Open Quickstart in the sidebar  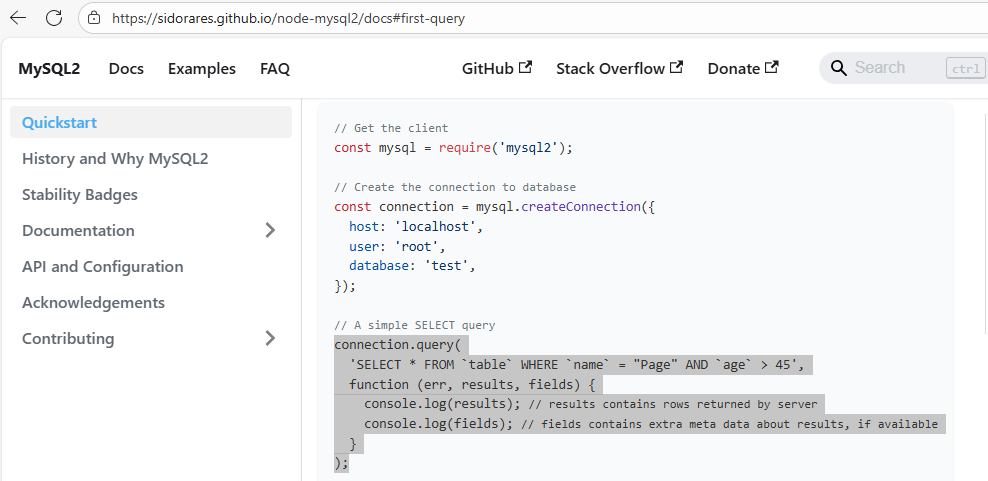click(x=60, y=123)
